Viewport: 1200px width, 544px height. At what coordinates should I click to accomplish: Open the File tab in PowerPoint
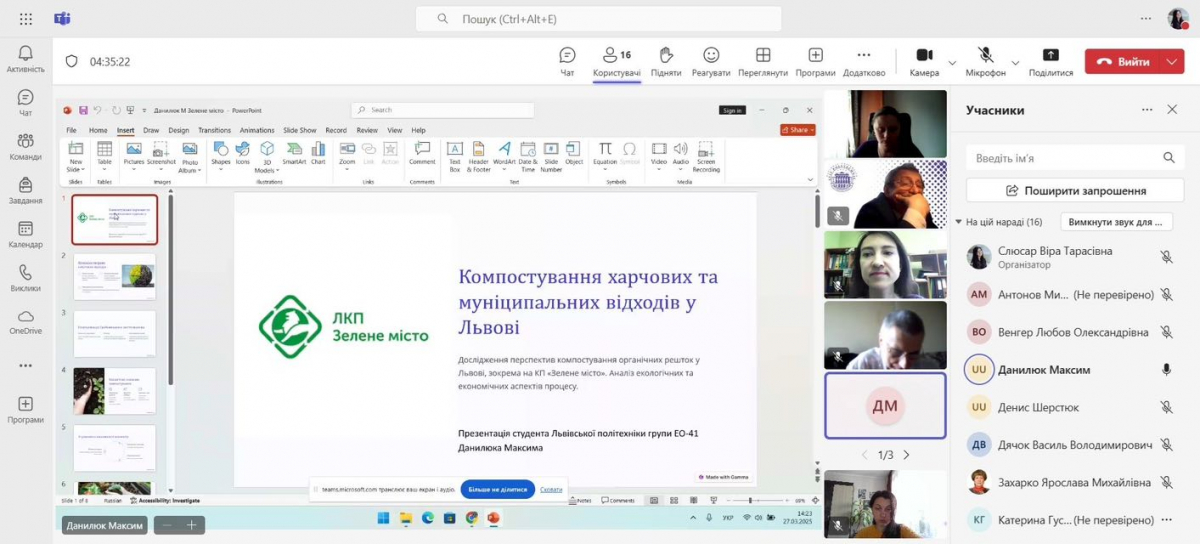point(71,130)
